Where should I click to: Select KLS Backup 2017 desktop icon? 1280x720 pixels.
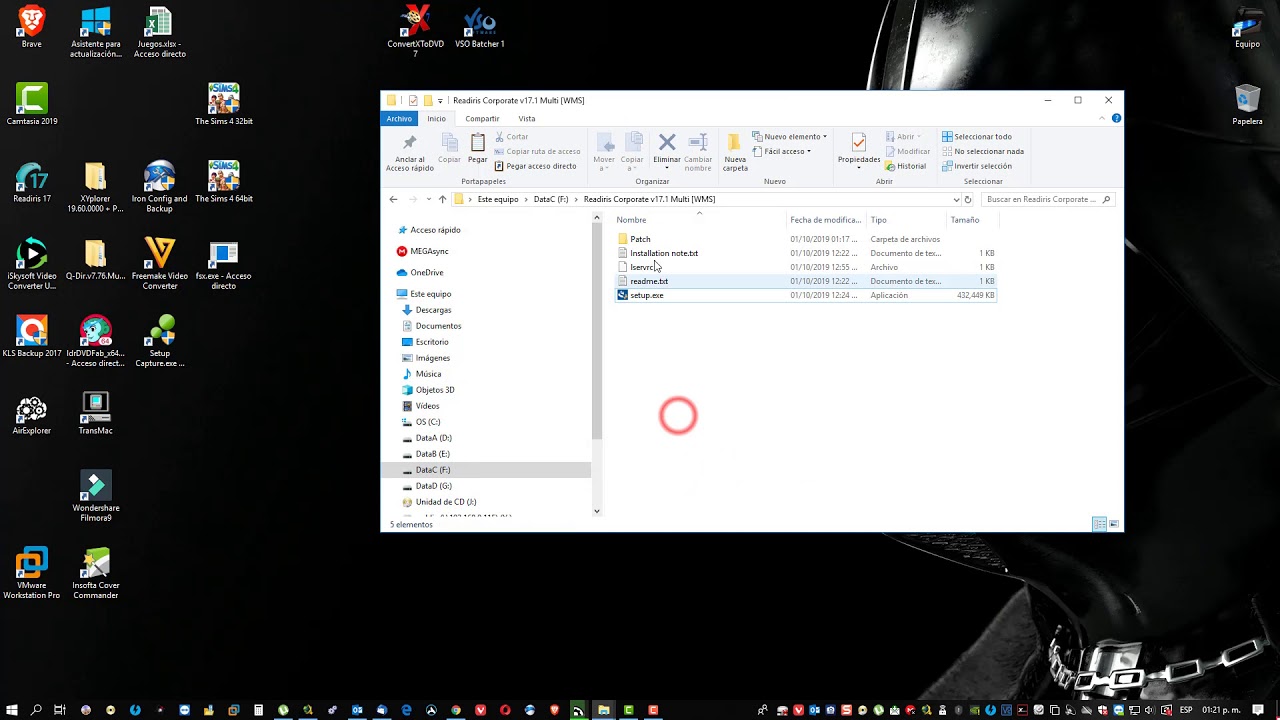coord(31,335)
